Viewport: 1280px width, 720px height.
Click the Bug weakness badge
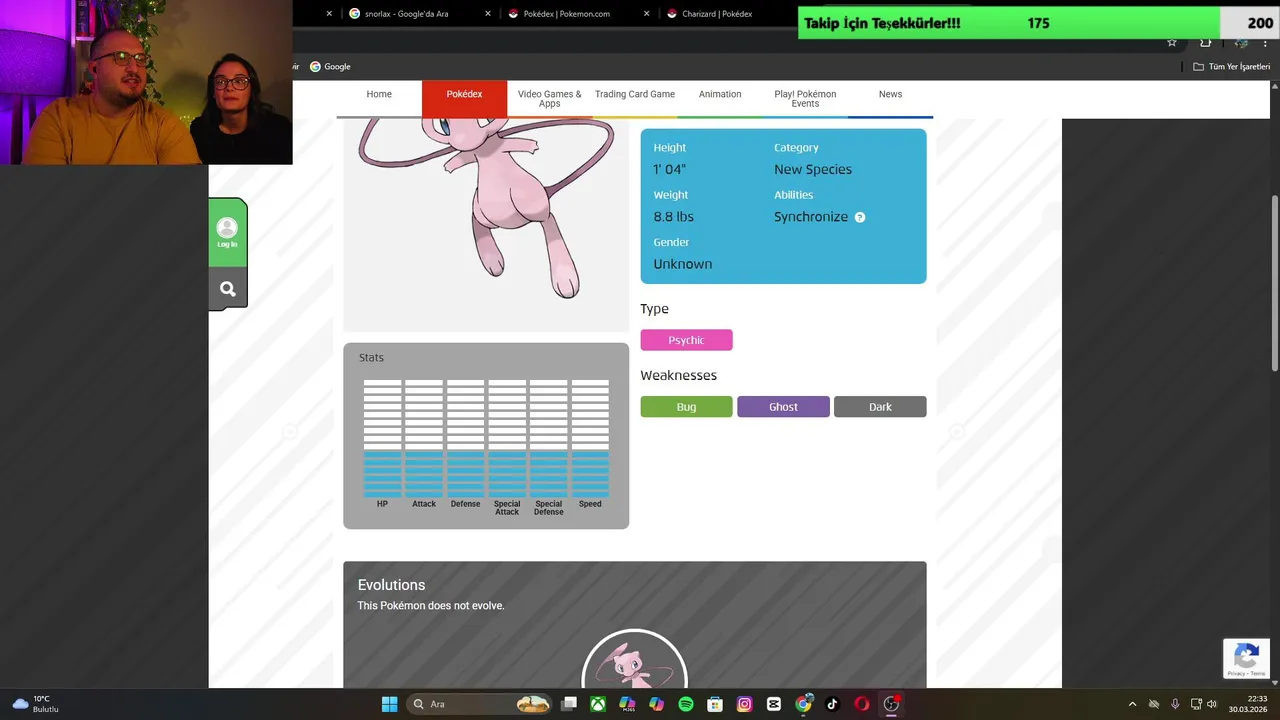click(686, 407)
